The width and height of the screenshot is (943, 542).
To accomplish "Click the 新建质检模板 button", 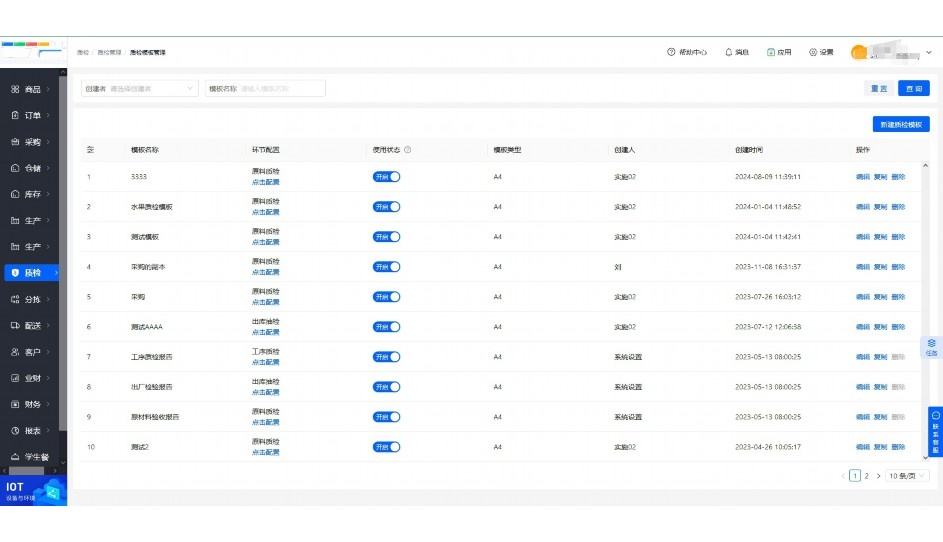I will click(x=901, y=125).
